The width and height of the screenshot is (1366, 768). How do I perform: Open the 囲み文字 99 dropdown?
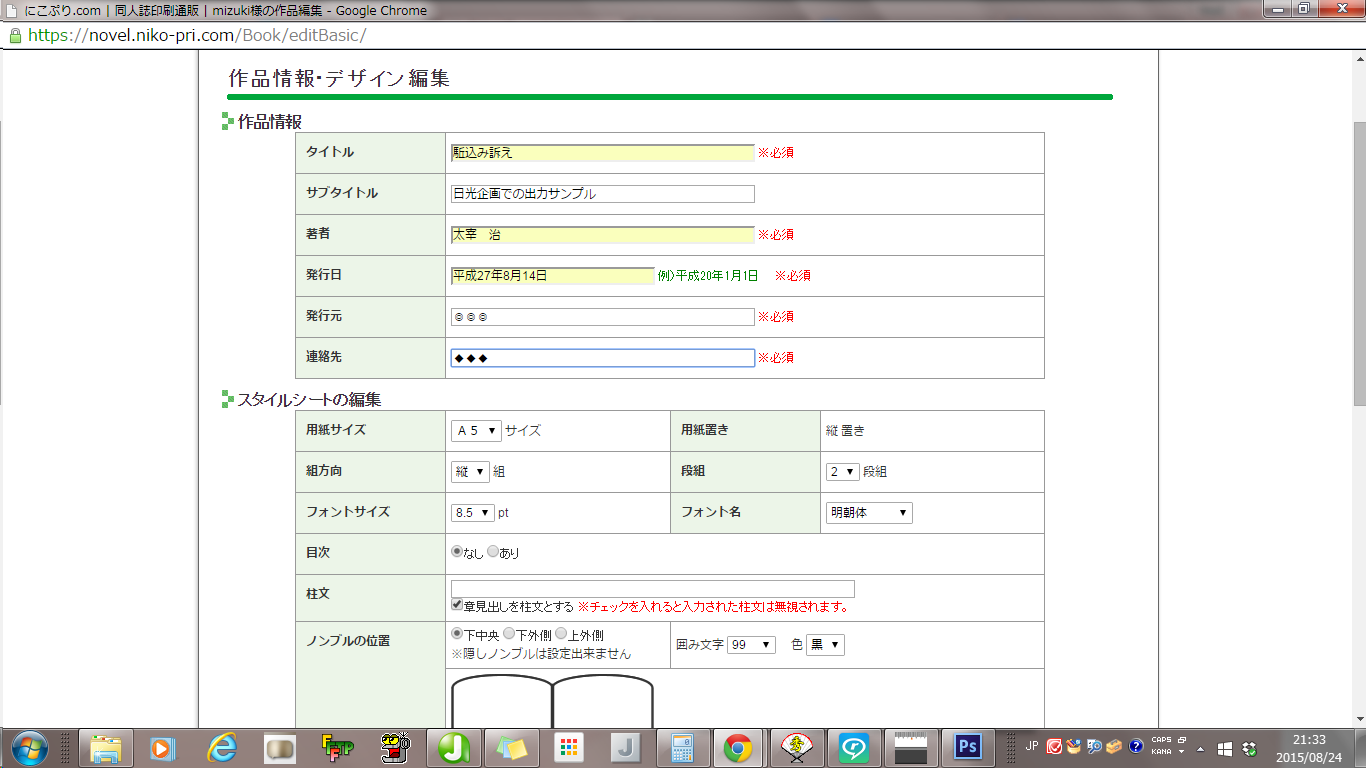point(751,645)
